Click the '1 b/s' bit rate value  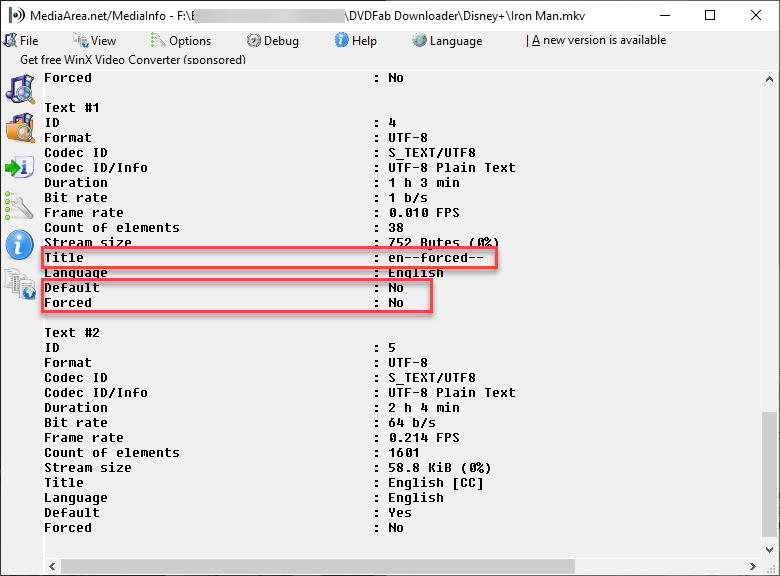click(408, 197)
